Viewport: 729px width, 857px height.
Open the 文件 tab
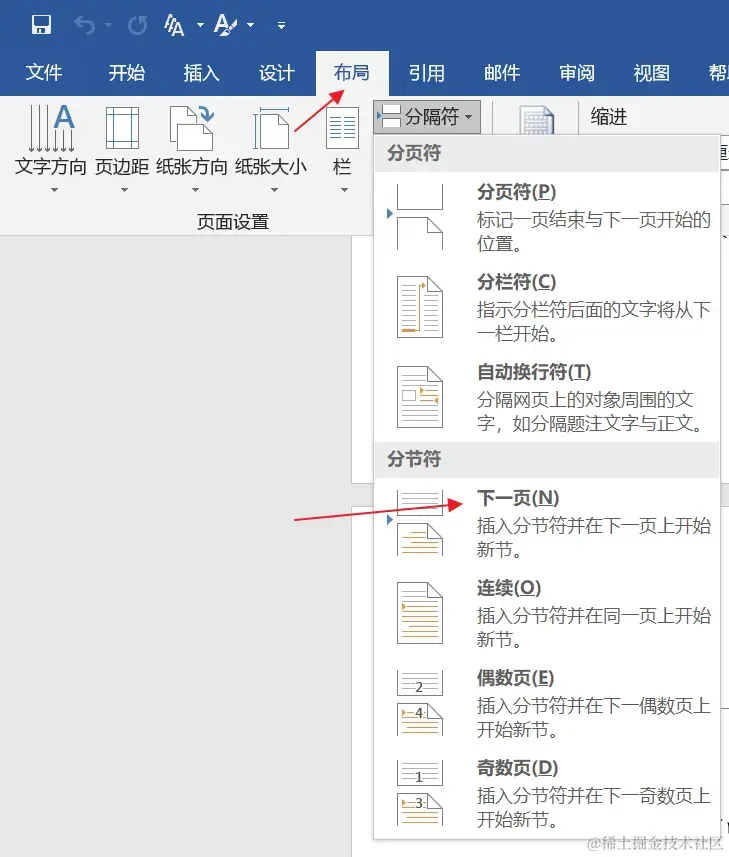[44, 73]
